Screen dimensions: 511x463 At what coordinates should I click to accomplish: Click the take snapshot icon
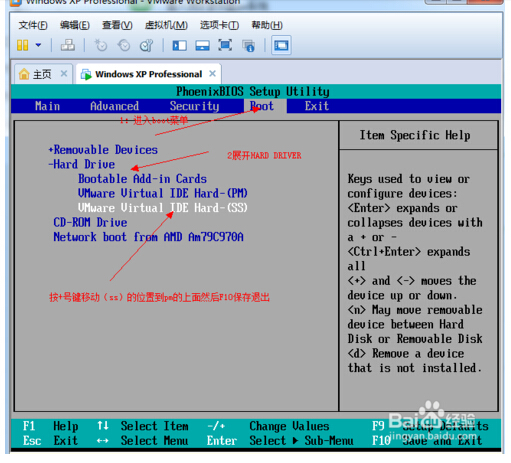[100, 45]
